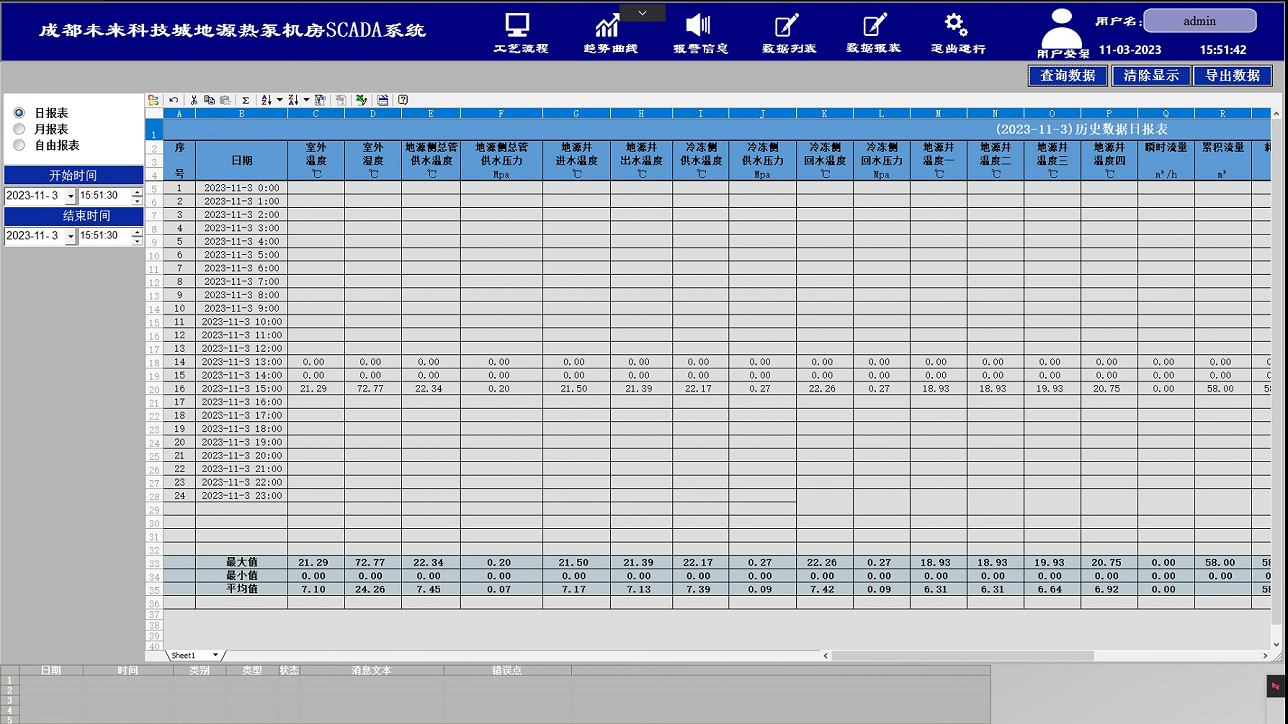Open the sheet tab dropdown arrow
This screenshot has height=724, width=1288.
(215, 656)
